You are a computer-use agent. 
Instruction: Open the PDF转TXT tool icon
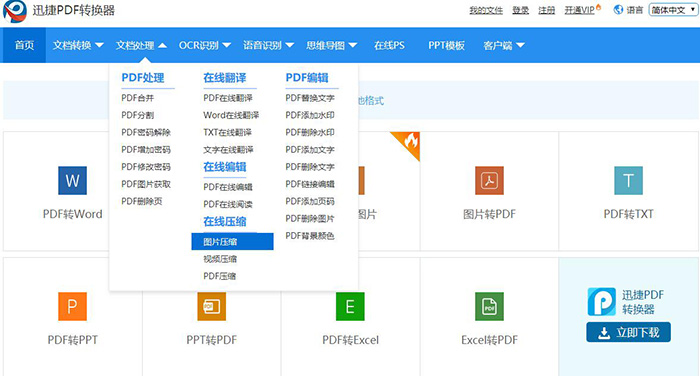click(x=629, y=180)
